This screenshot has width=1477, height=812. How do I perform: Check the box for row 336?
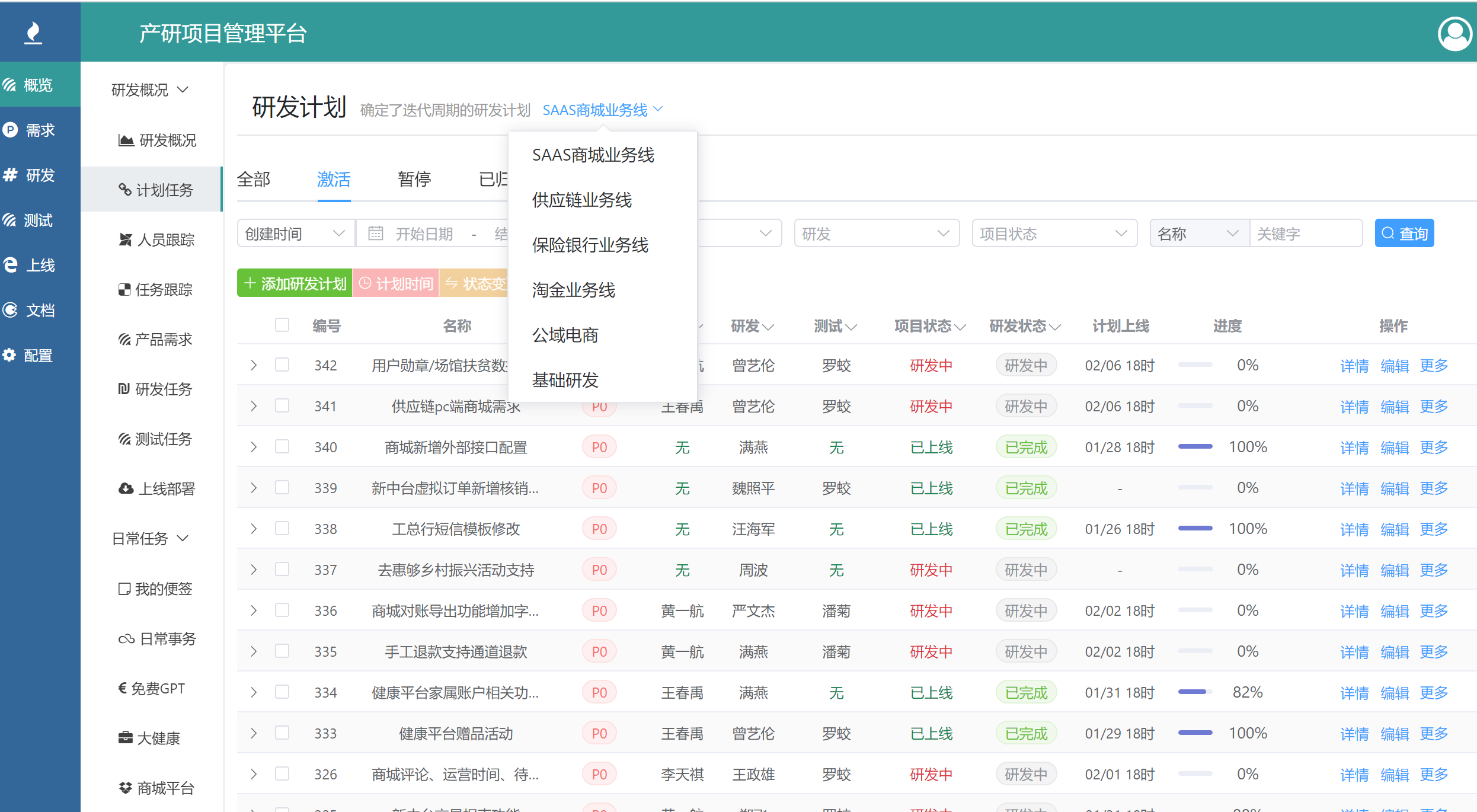[x=282, y=610]
